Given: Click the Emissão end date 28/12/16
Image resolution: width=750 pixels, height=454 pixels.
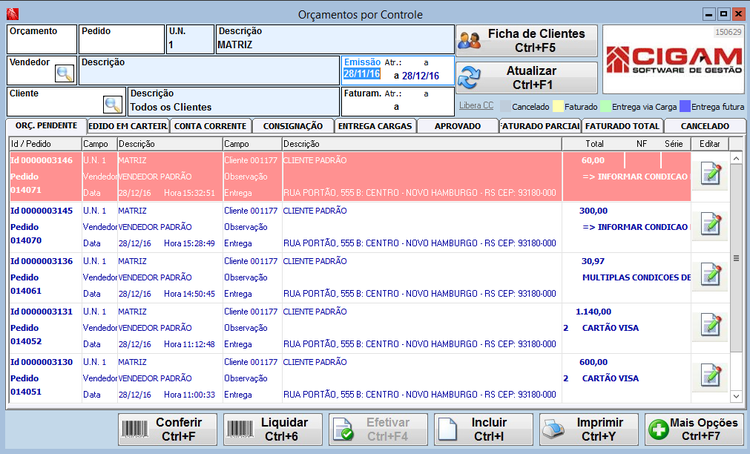Looking at the screenshot, I should point(420,76).
